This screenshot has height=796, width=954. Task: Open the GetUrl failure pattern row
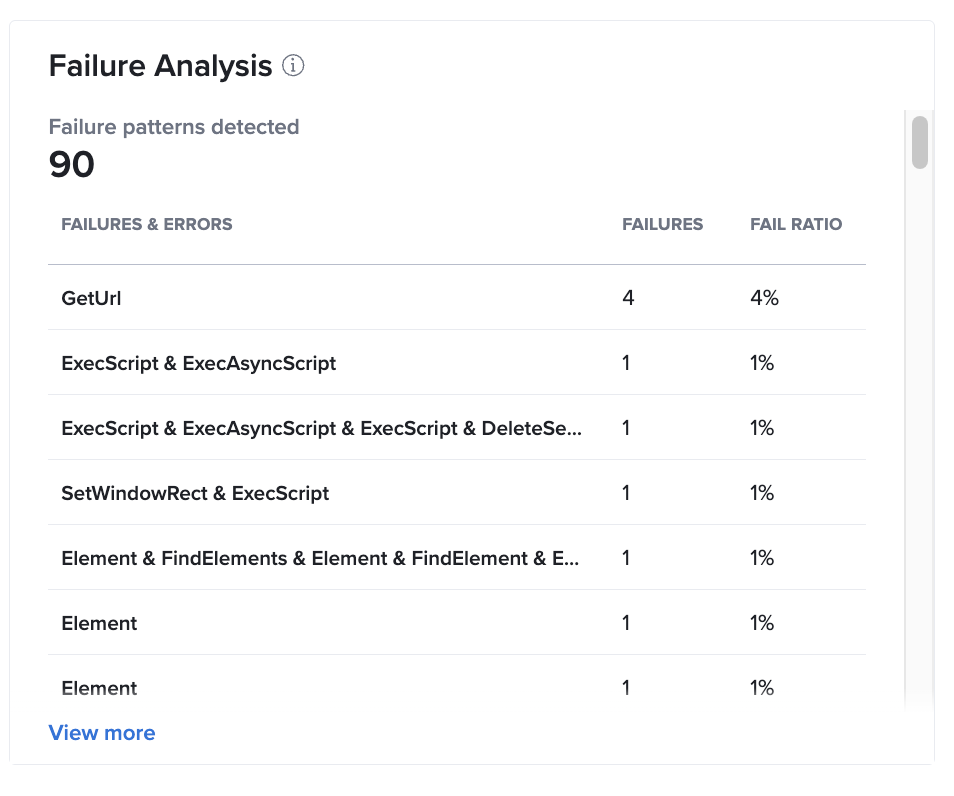pyautogui.click(x=92, y=298)
